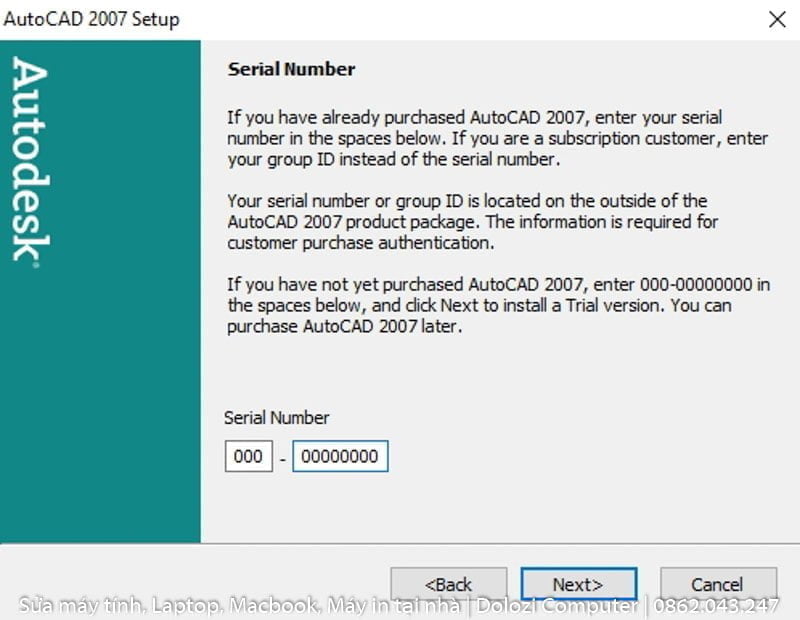
Task: Click the Next> button to continue
Action: click(x=578, y=584)
